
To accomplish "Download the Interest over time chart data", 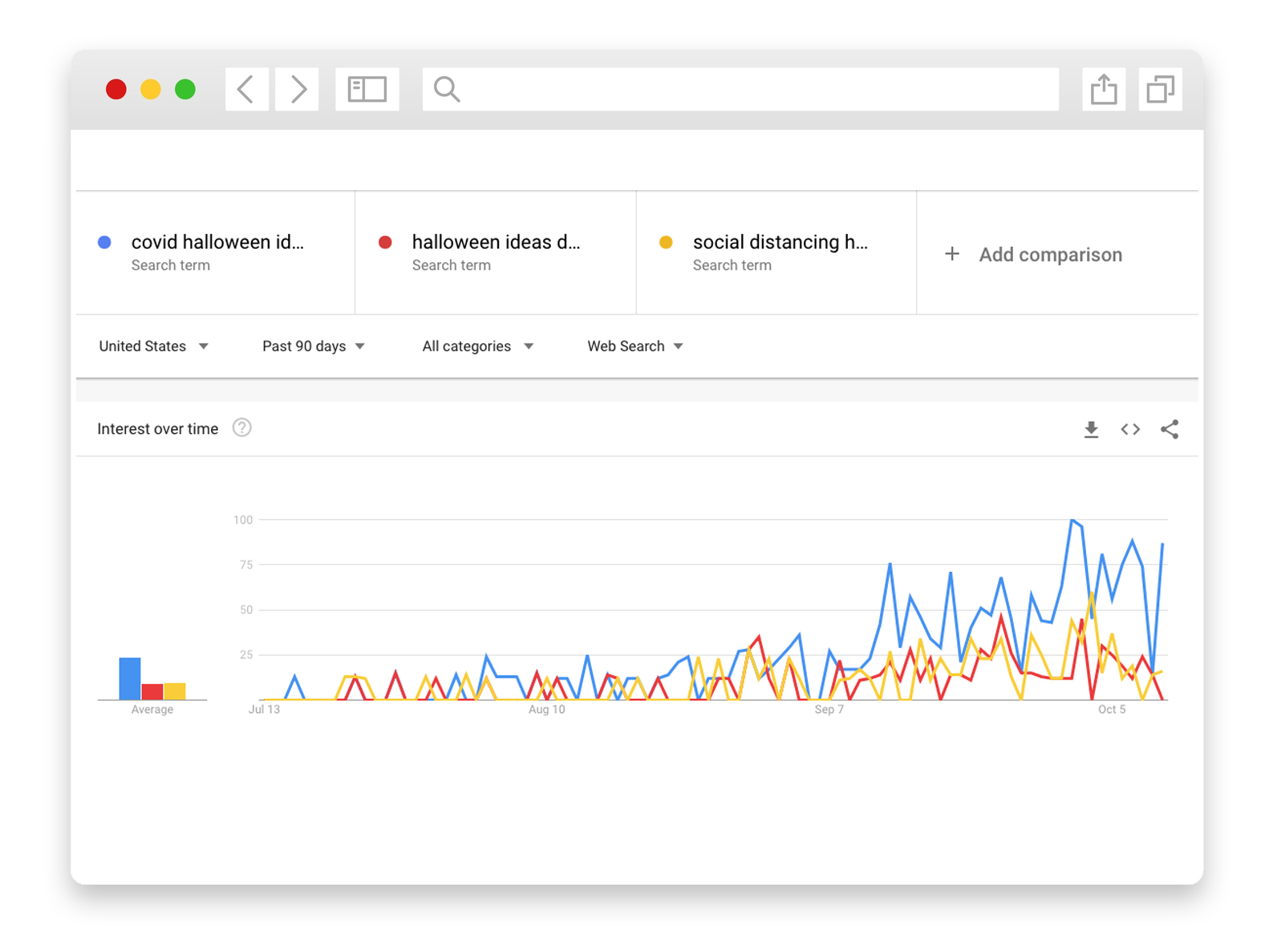I will tap(1091, 429).
